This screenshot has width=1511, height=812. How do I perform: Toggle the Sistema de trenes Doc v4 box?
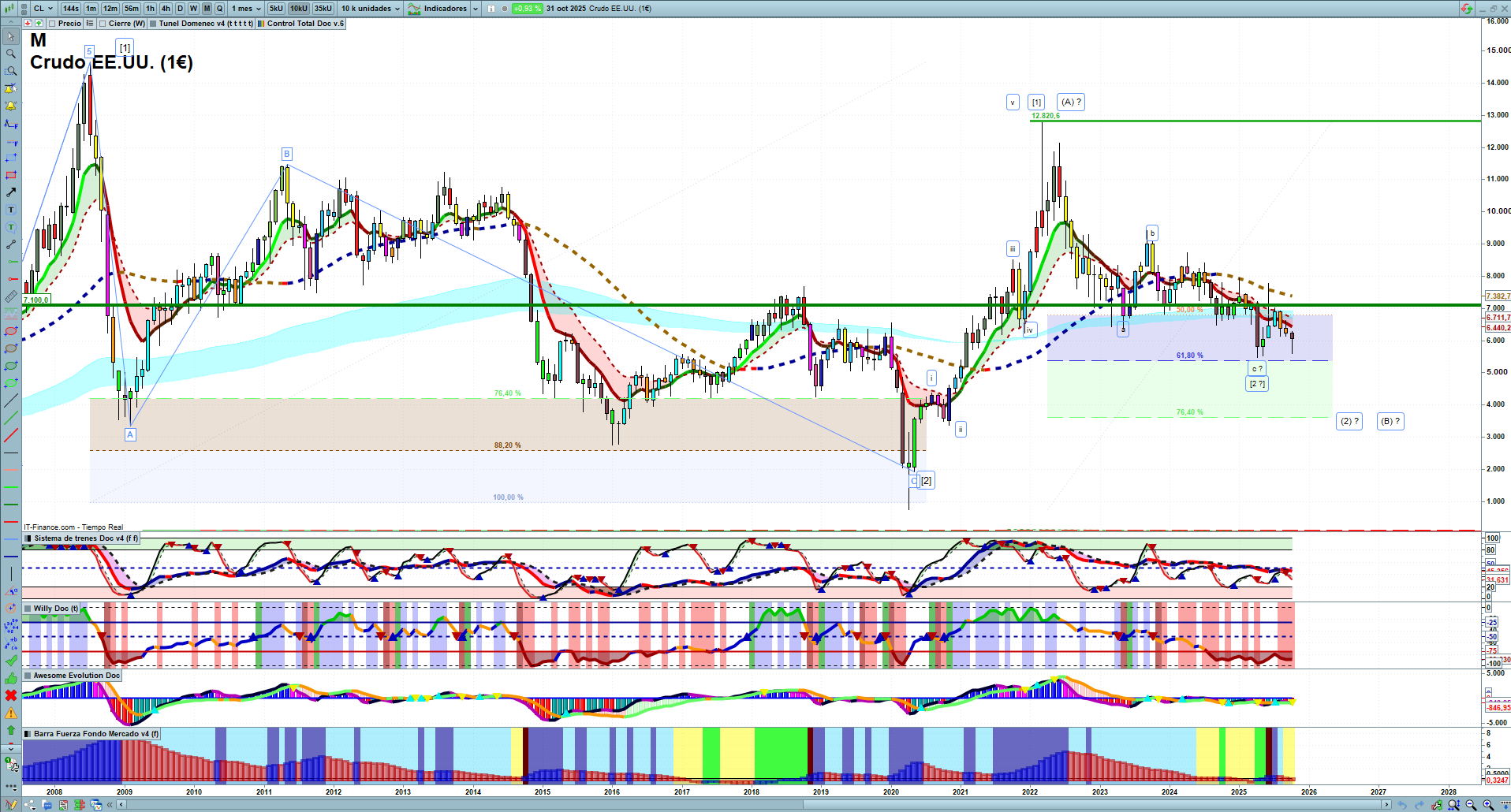pyautogui.click(x=28, y=538)
